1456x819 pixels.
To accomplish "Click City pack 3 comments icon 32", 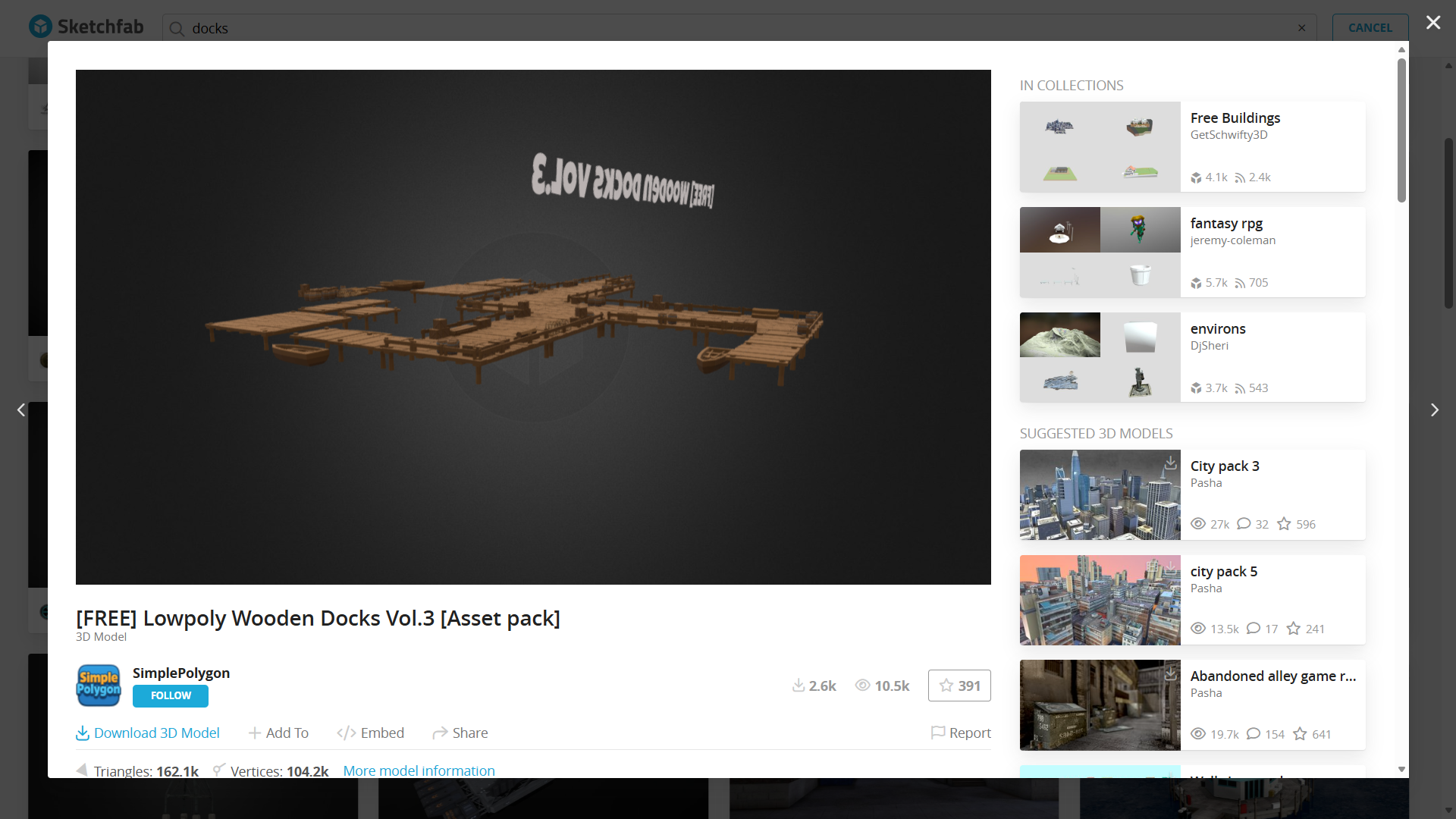I will 1244,523.
